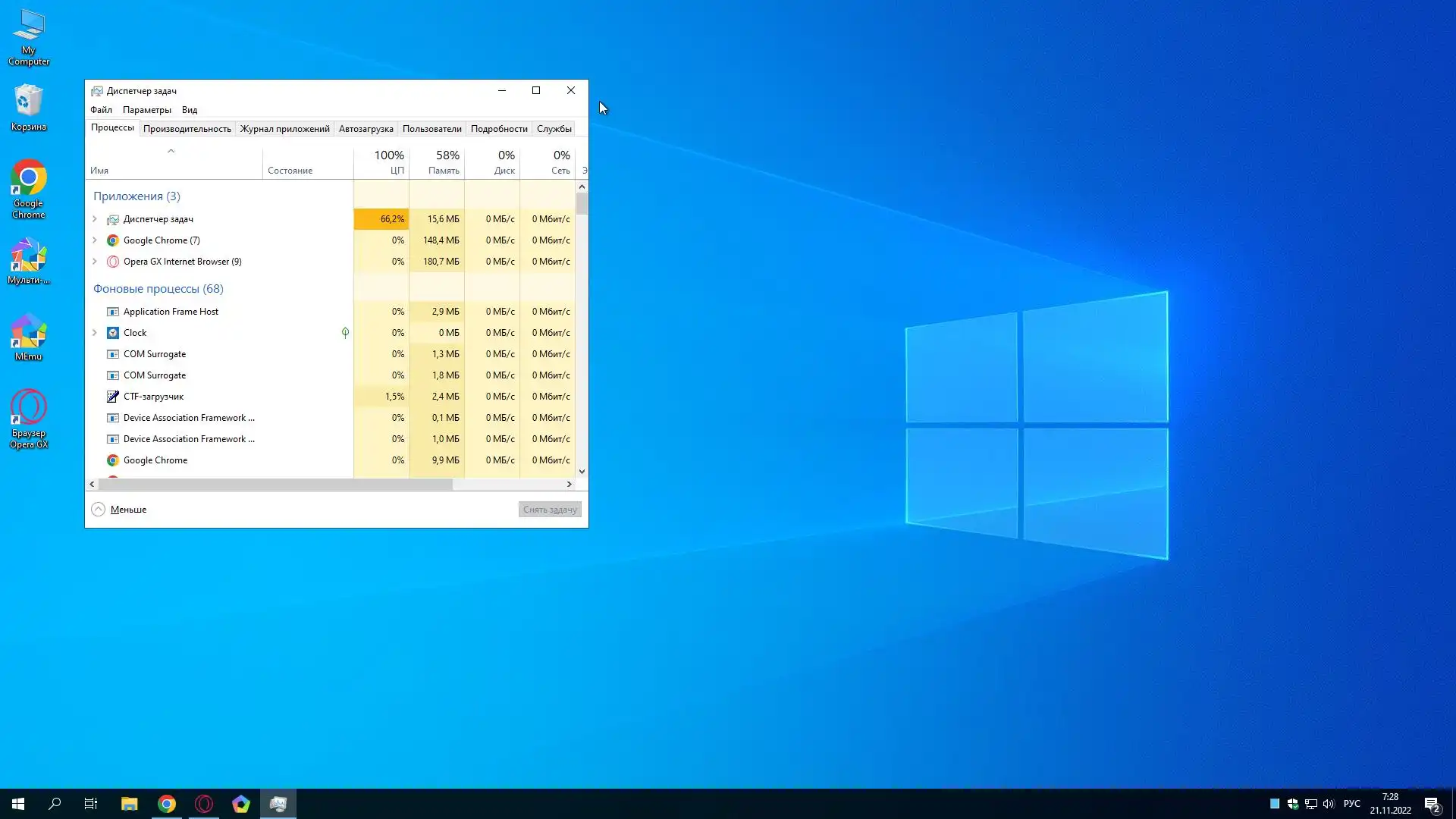1456x819 pixels.
Task: Click the volume icon in system tray
Action: tap(1329, 804)
